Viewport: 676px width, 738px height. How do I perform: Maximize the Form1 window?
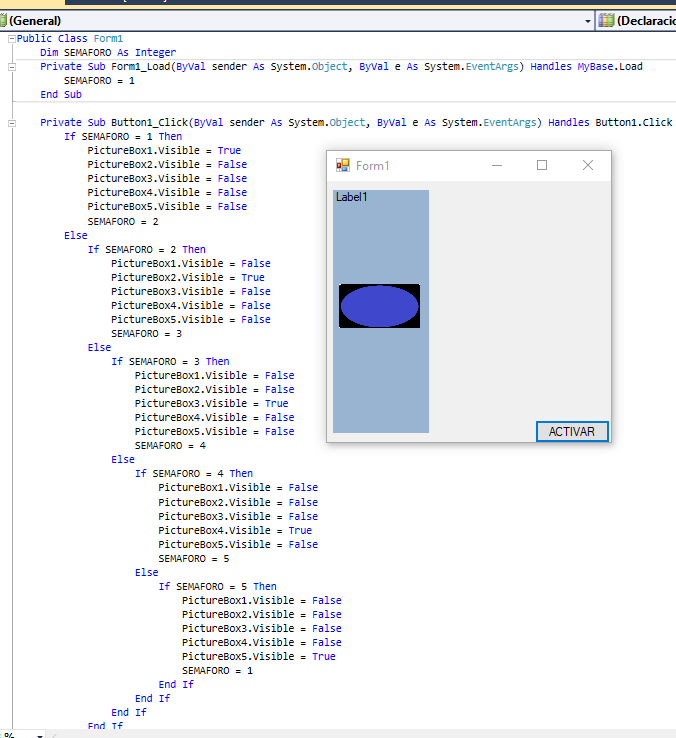(542, 165)
